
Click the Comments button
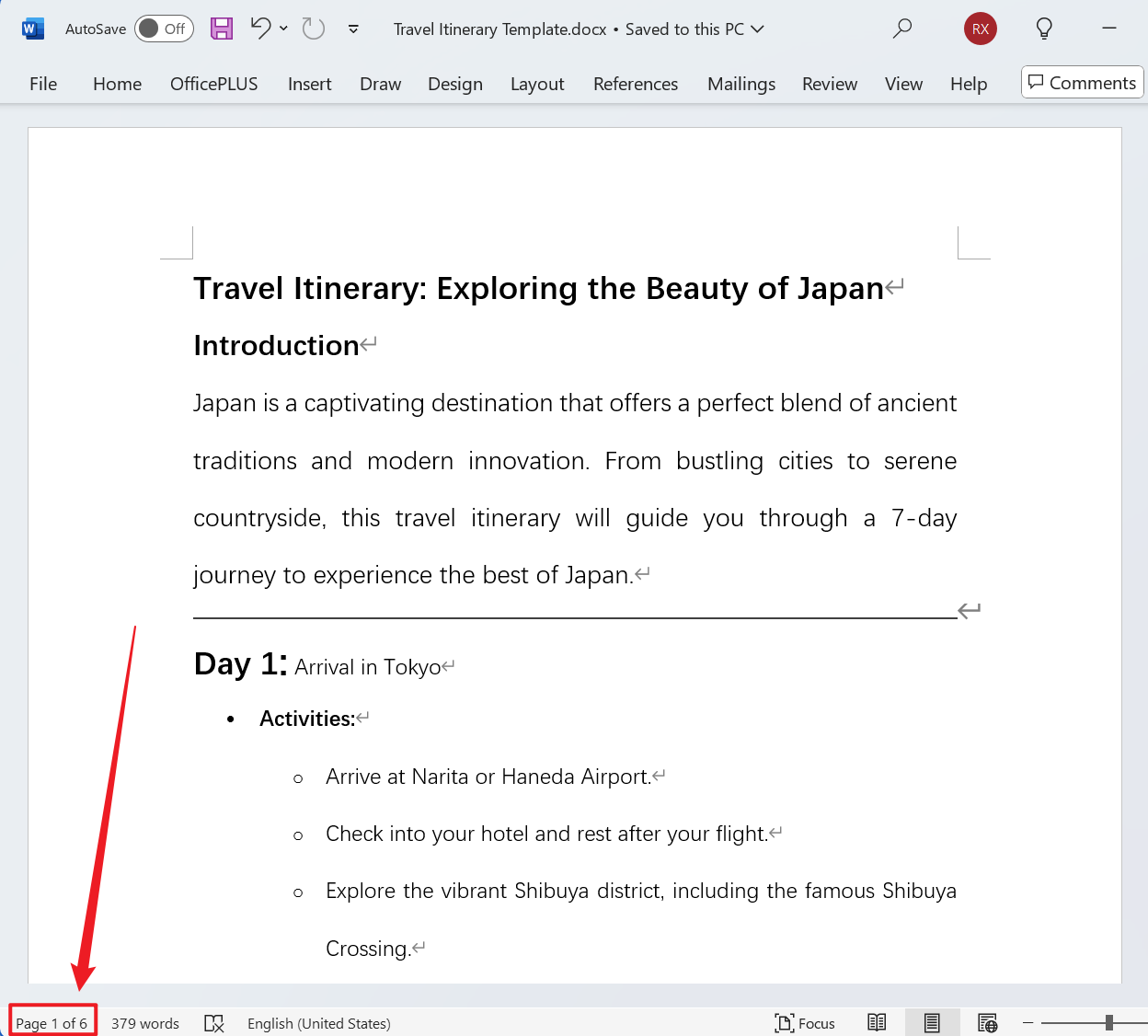click(x=1082, y=82)
